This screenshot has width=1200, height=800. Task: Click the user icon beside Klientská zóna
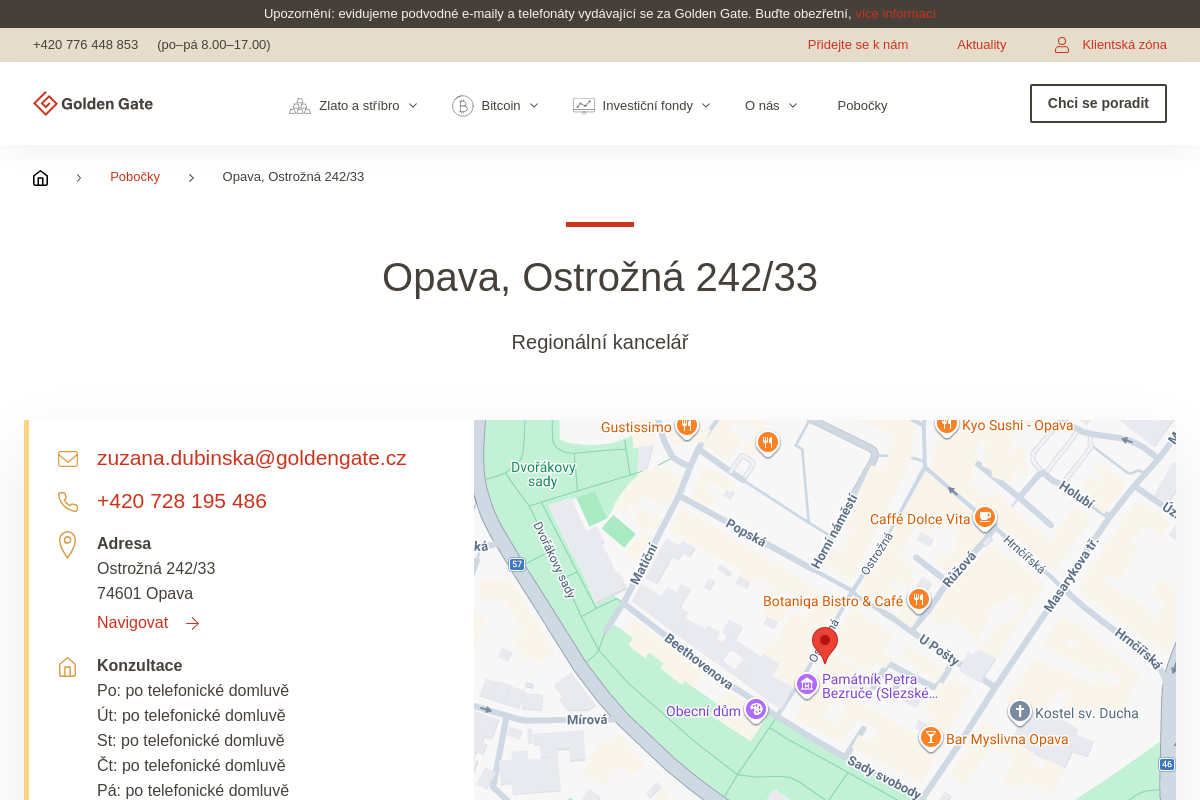click(1062, 45)
